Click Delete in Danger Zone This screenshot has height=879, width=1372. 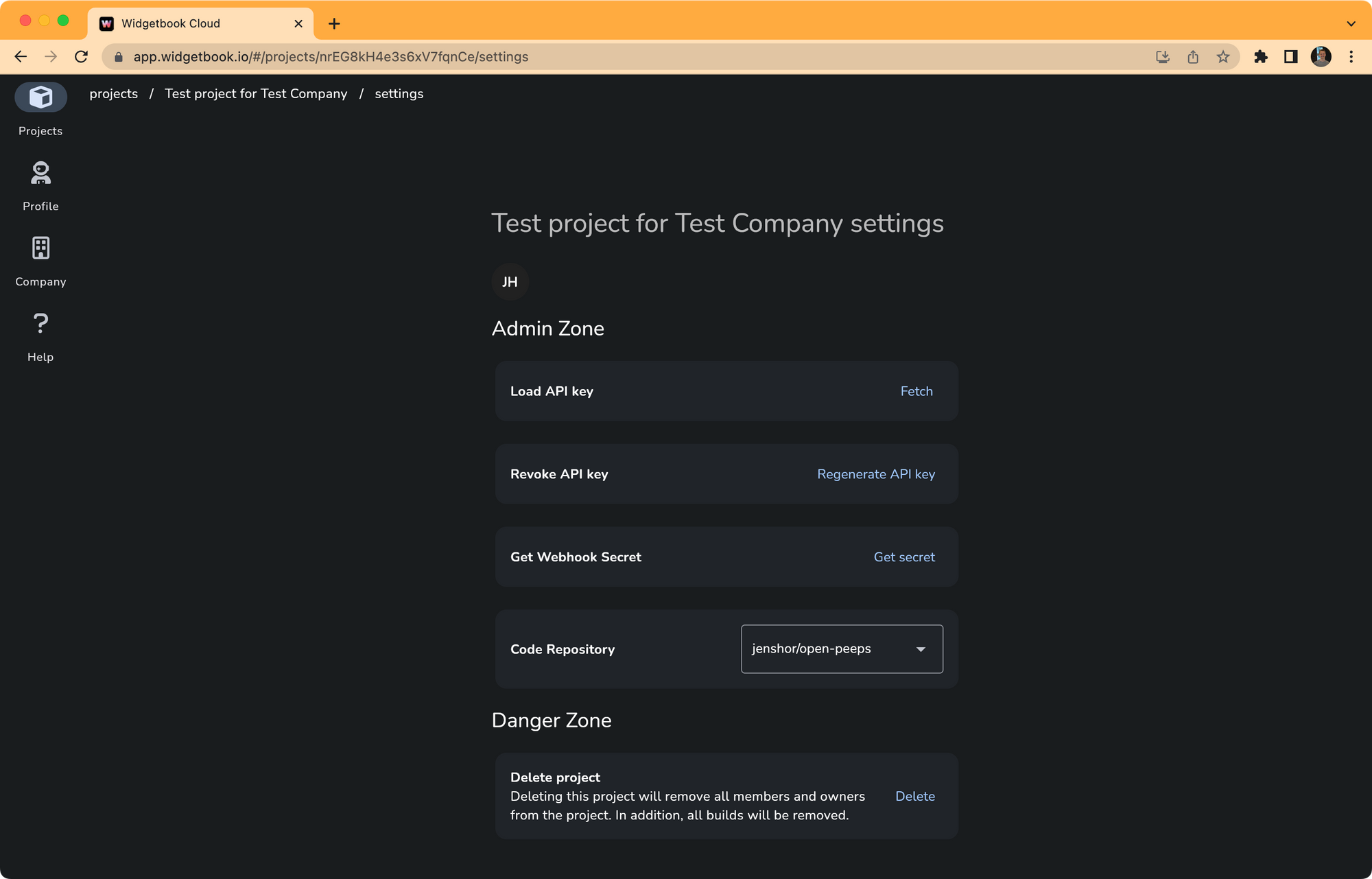click(x=914, y=796)
